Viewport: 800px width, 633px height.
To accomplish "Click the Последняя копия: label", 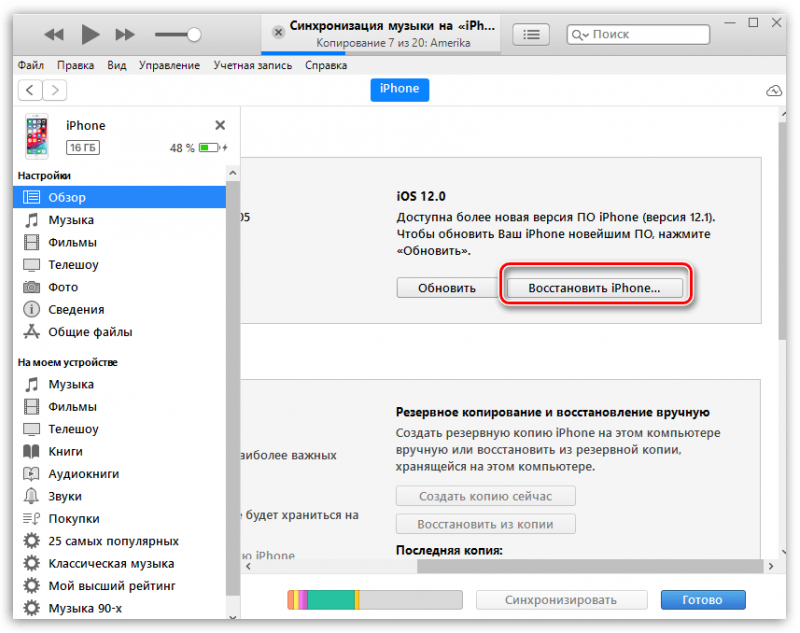I will click(x=449, y=551).
